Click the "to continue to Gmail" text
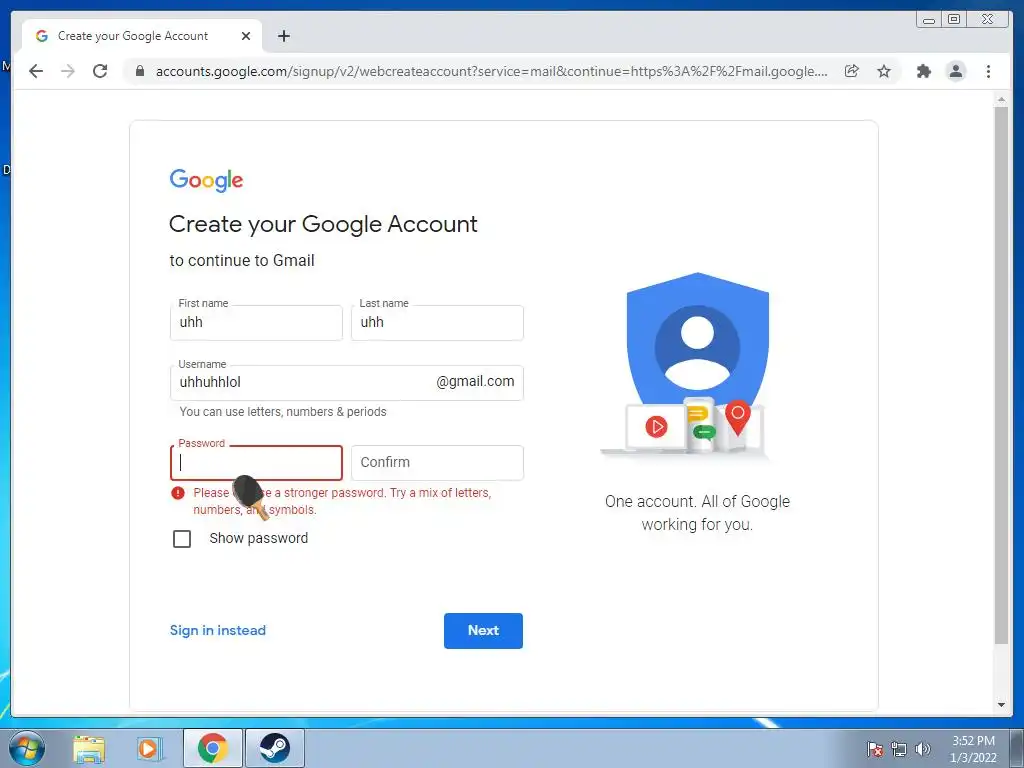Image resolution: width=1024 pixels, height=768 pixels. point(242,261)
